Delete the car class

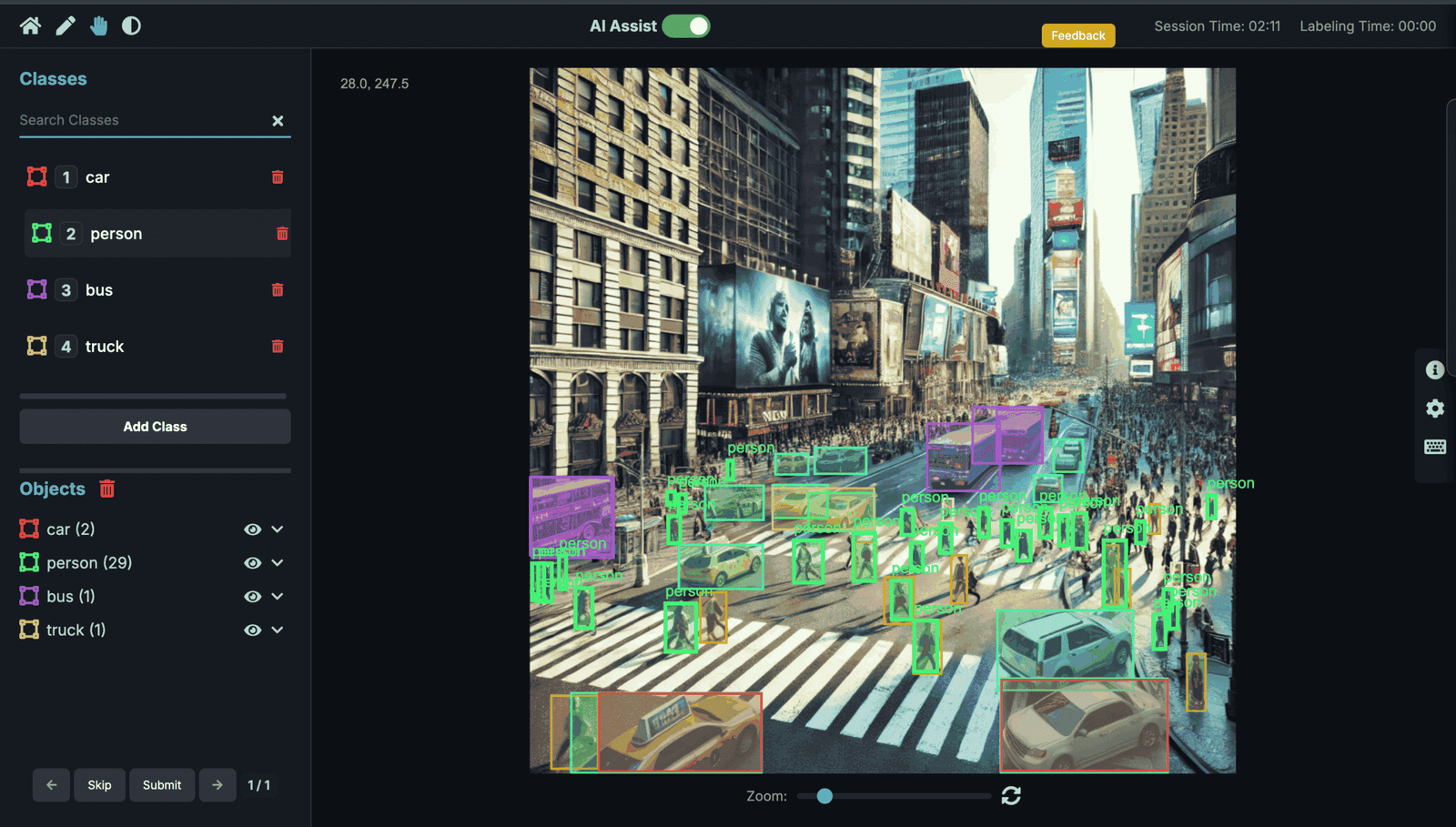pos(278,177)
